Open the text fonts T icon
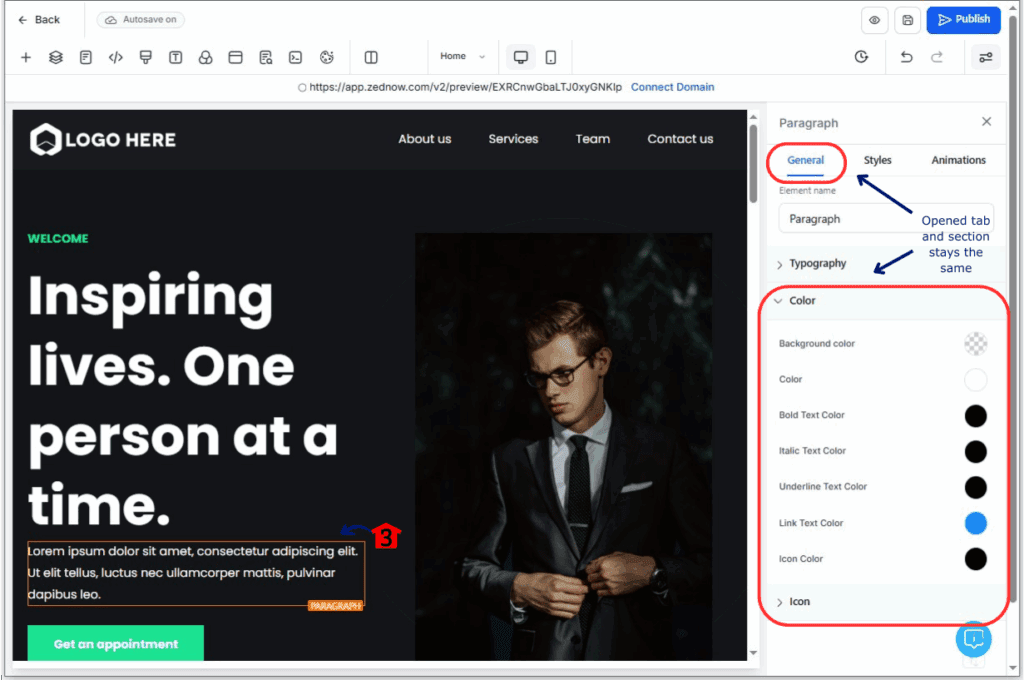Screen dimensions: 1024x680 176,57
